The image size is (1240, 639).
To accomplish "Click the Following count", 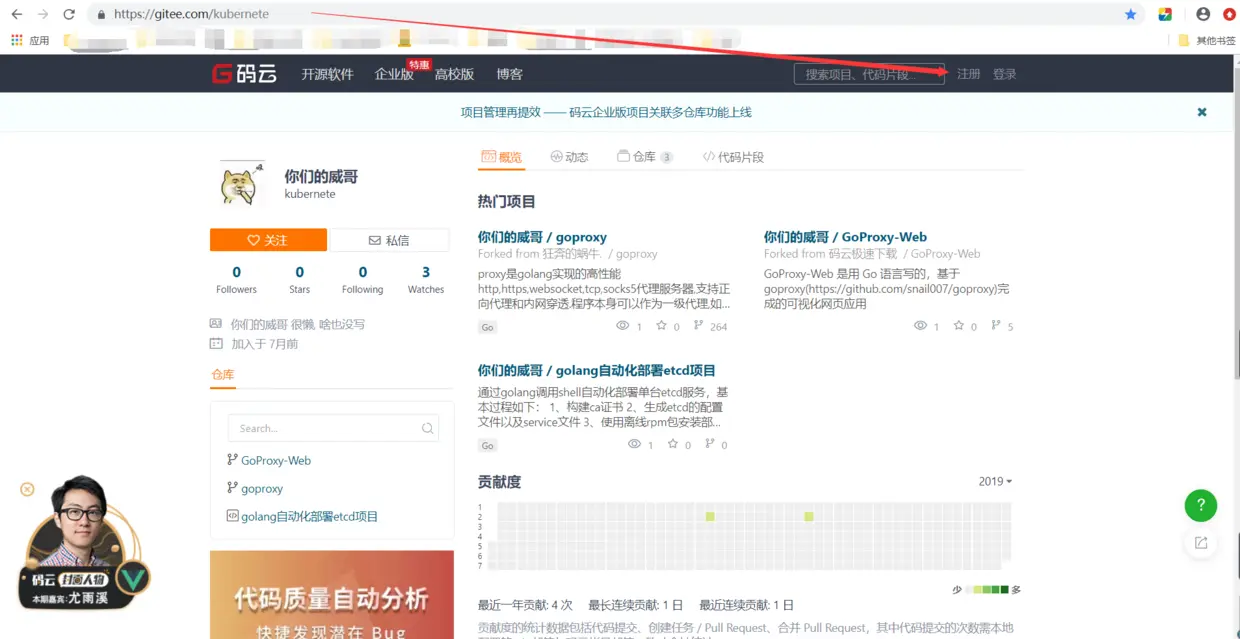I will [x=362, y=272].
